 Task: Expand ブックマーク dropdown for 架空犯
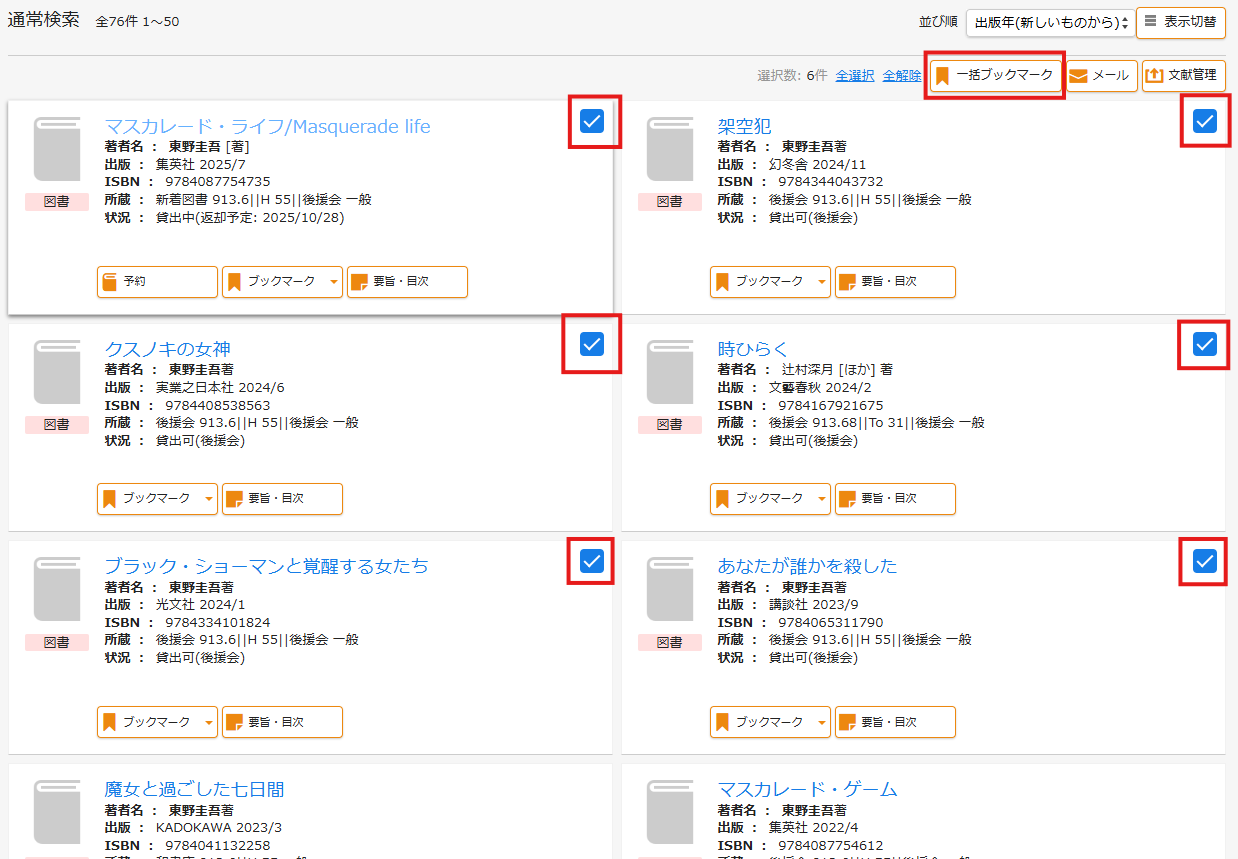click(822, 282)
